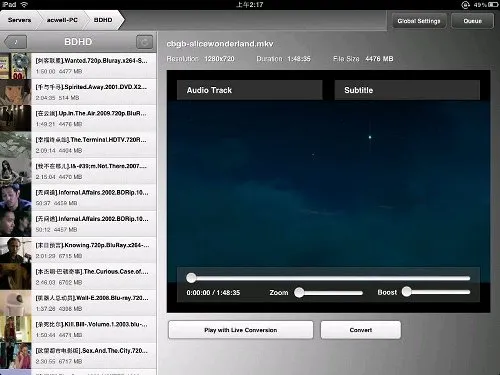Click the Zoom slider handle
This screenshot has width=500, height=375.
point(299,292)
